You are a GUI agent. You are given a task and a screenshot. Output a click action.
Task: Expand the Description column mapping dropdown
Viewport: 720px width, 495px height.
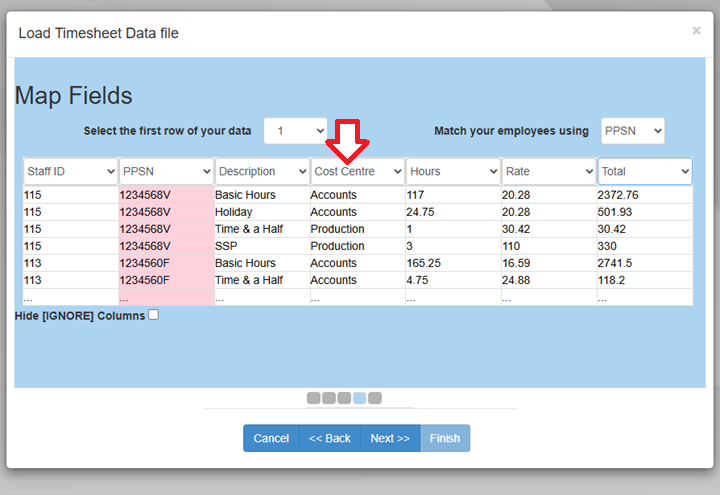(262, 171)
